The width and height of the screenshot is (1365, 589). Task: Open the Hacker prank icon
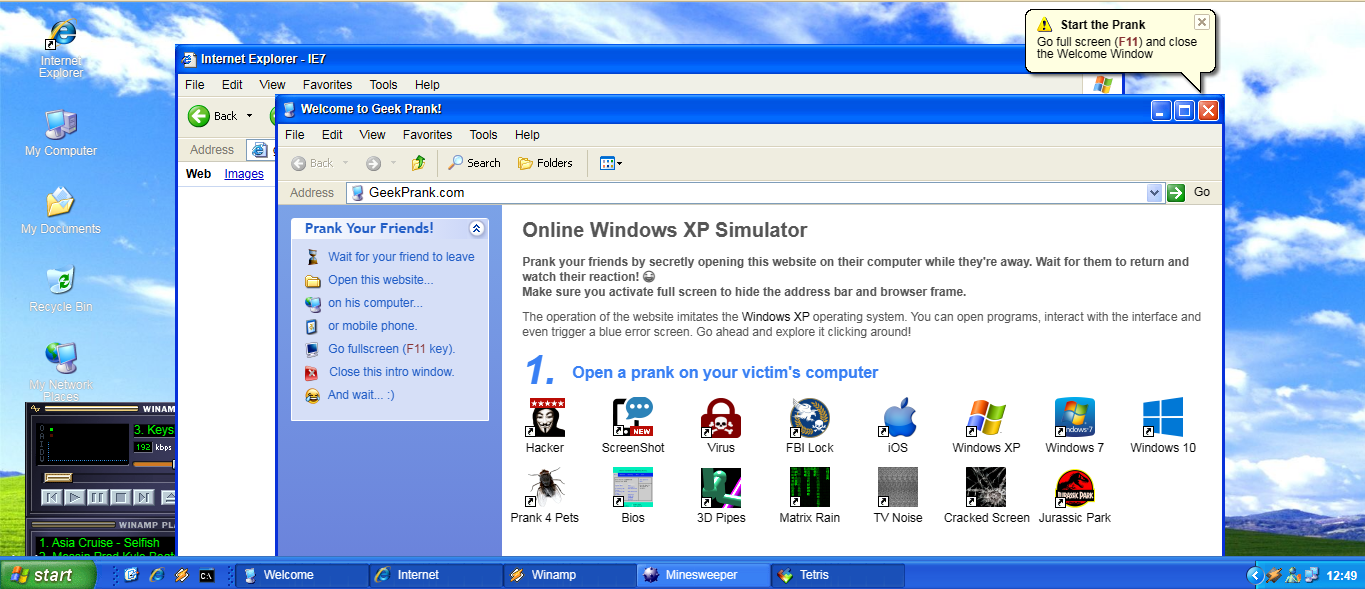545,425
